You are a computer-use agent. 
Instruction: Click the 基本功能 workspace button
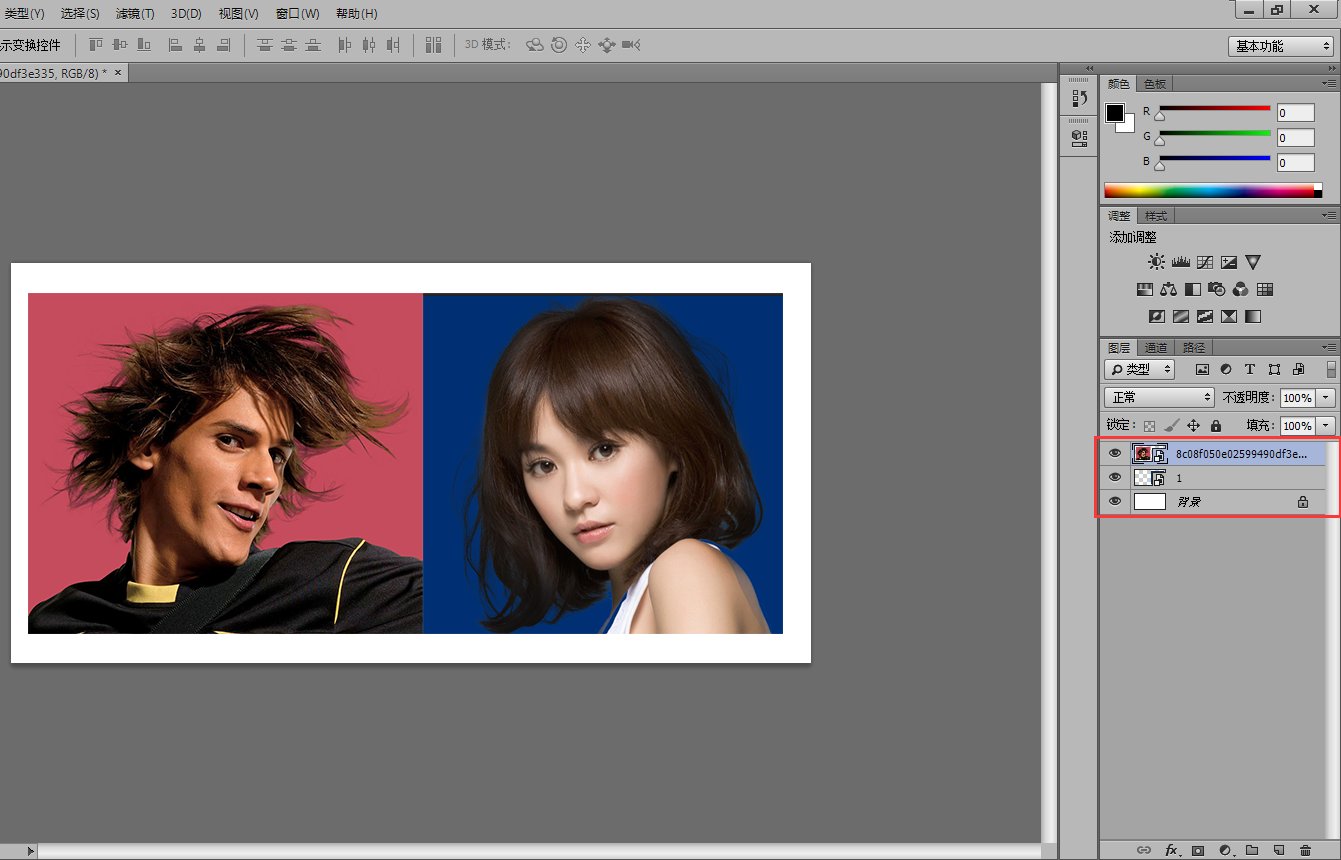point(1278,45)
